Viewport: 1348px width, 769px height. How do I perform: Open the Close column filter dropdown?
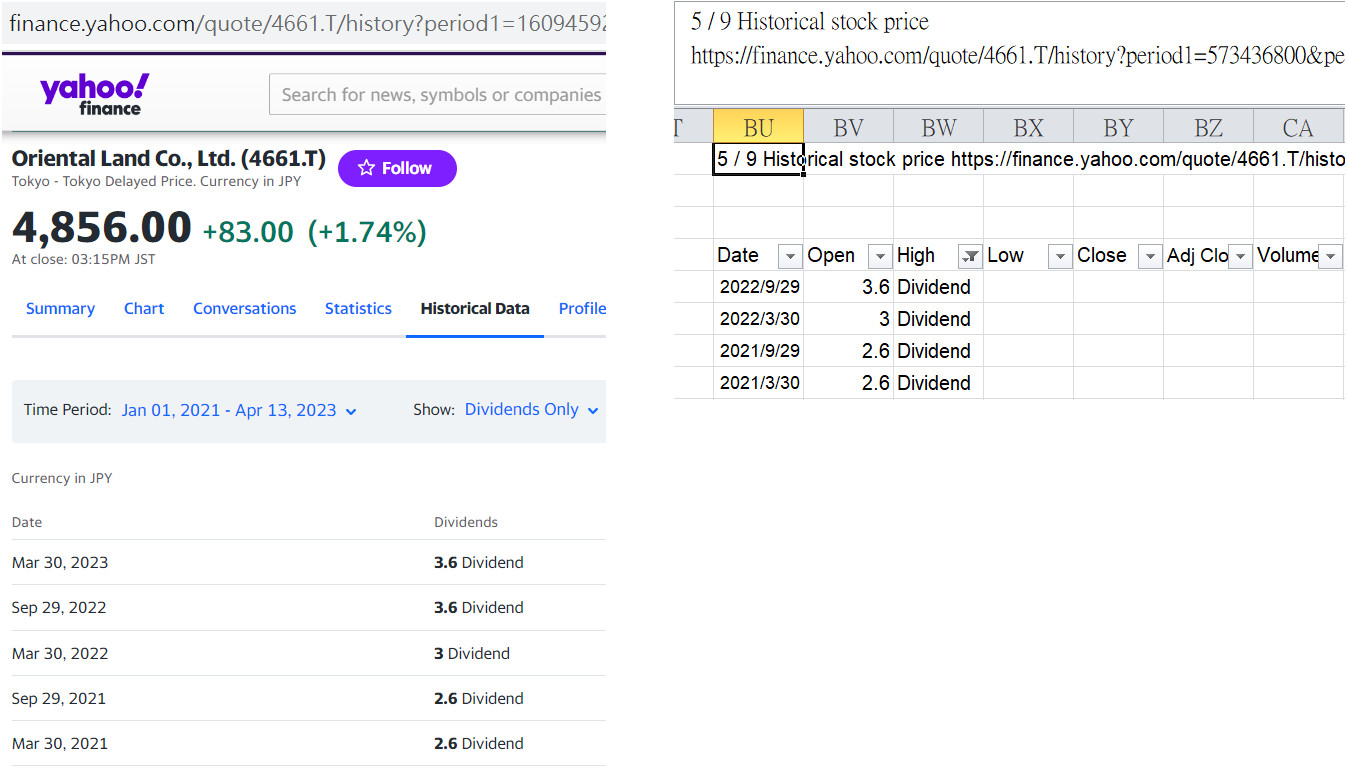point(1150,257)
